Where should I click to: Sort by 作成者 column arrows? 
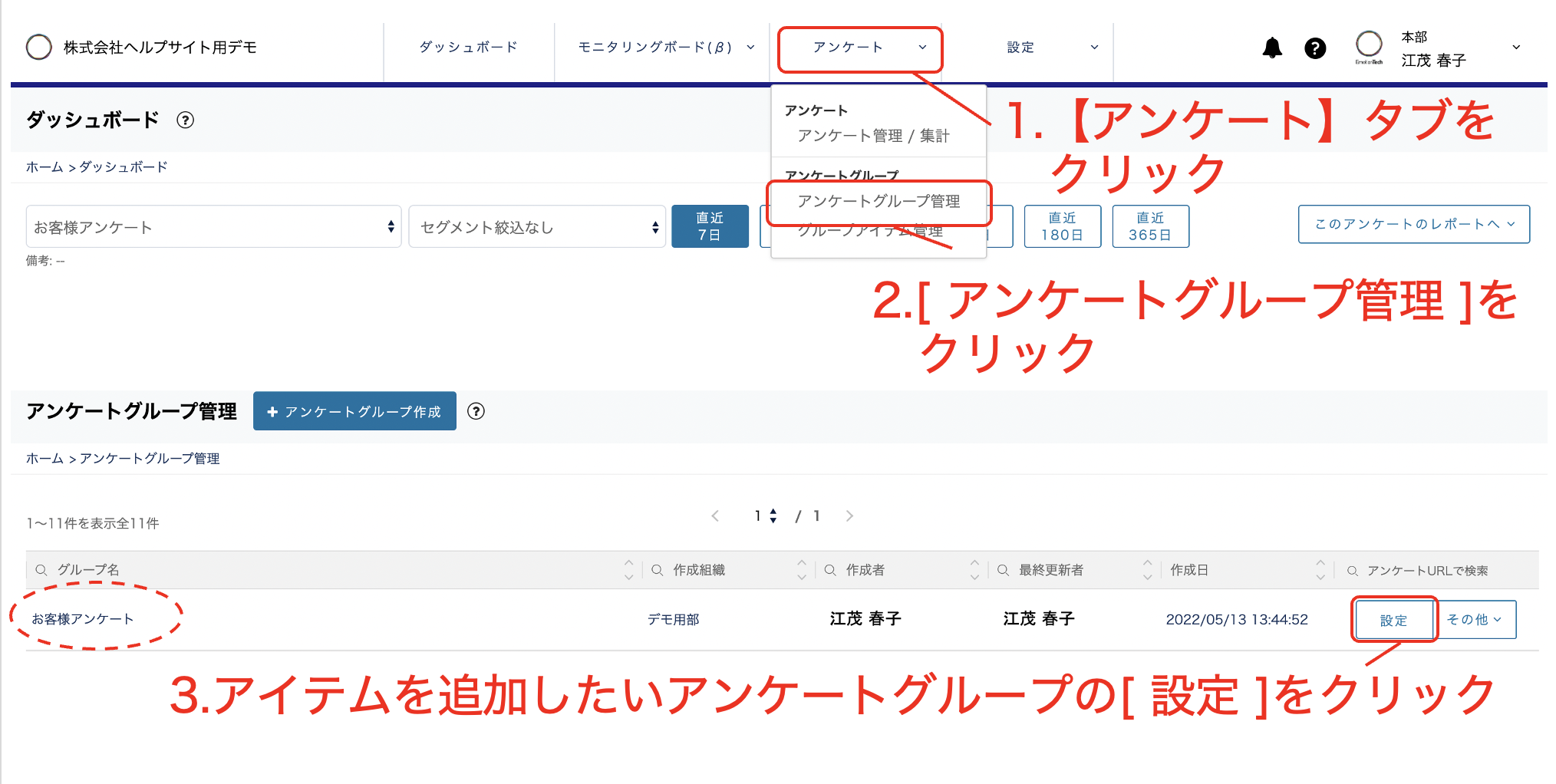[x=974, y=569]
